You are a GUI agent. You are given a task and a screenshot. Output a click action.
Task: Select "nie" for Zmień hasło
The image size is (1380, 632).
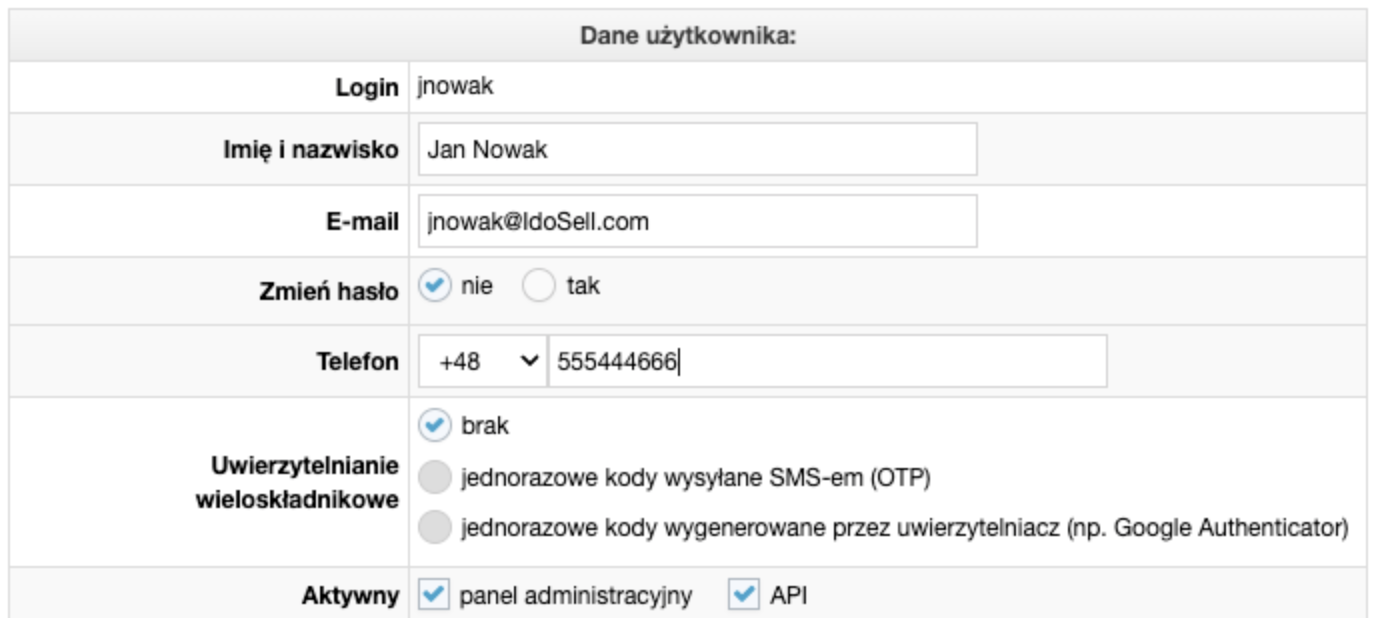point(434,287)
